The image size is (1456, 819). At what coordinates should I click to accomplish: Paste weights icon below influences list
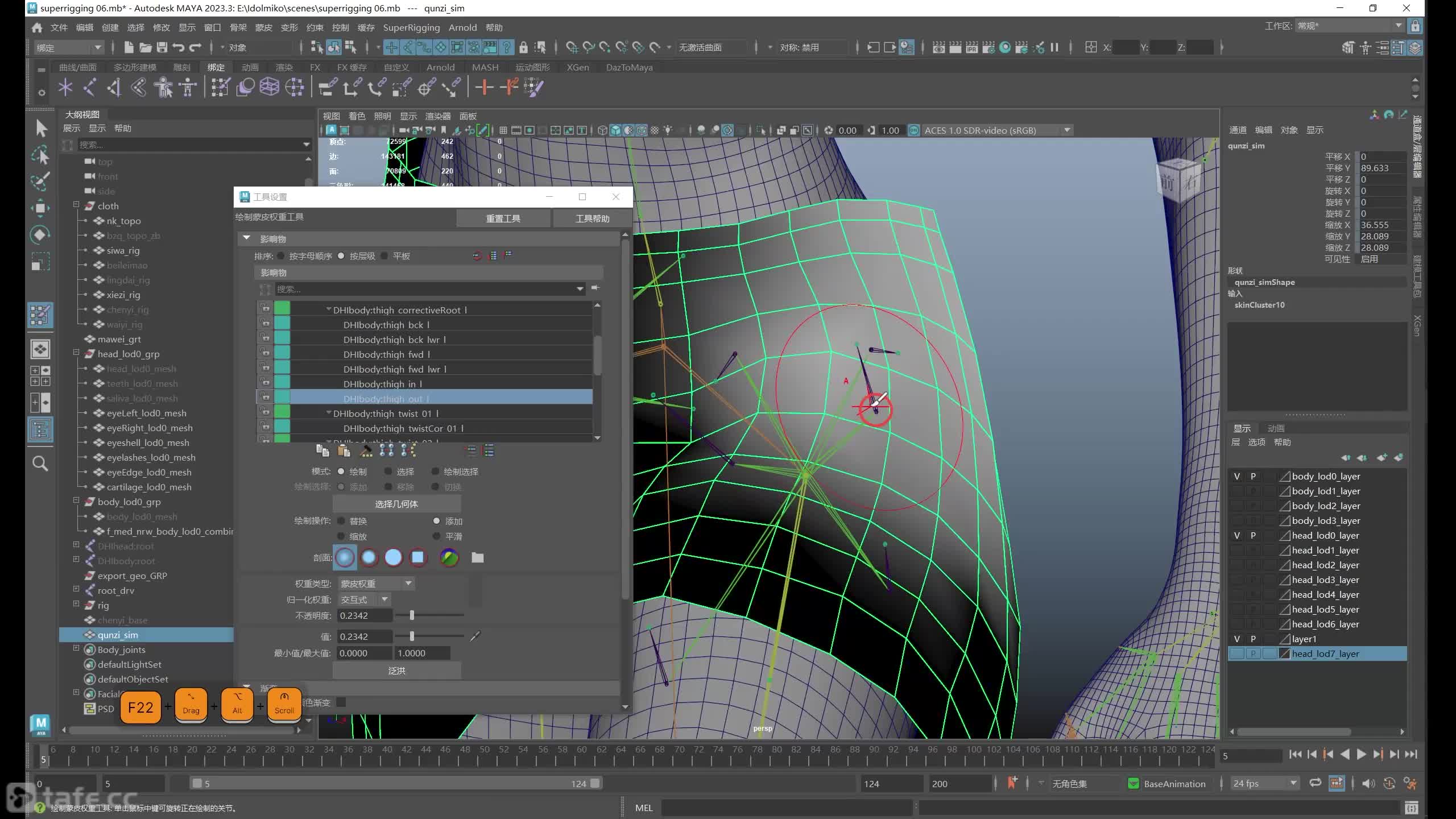344,451
